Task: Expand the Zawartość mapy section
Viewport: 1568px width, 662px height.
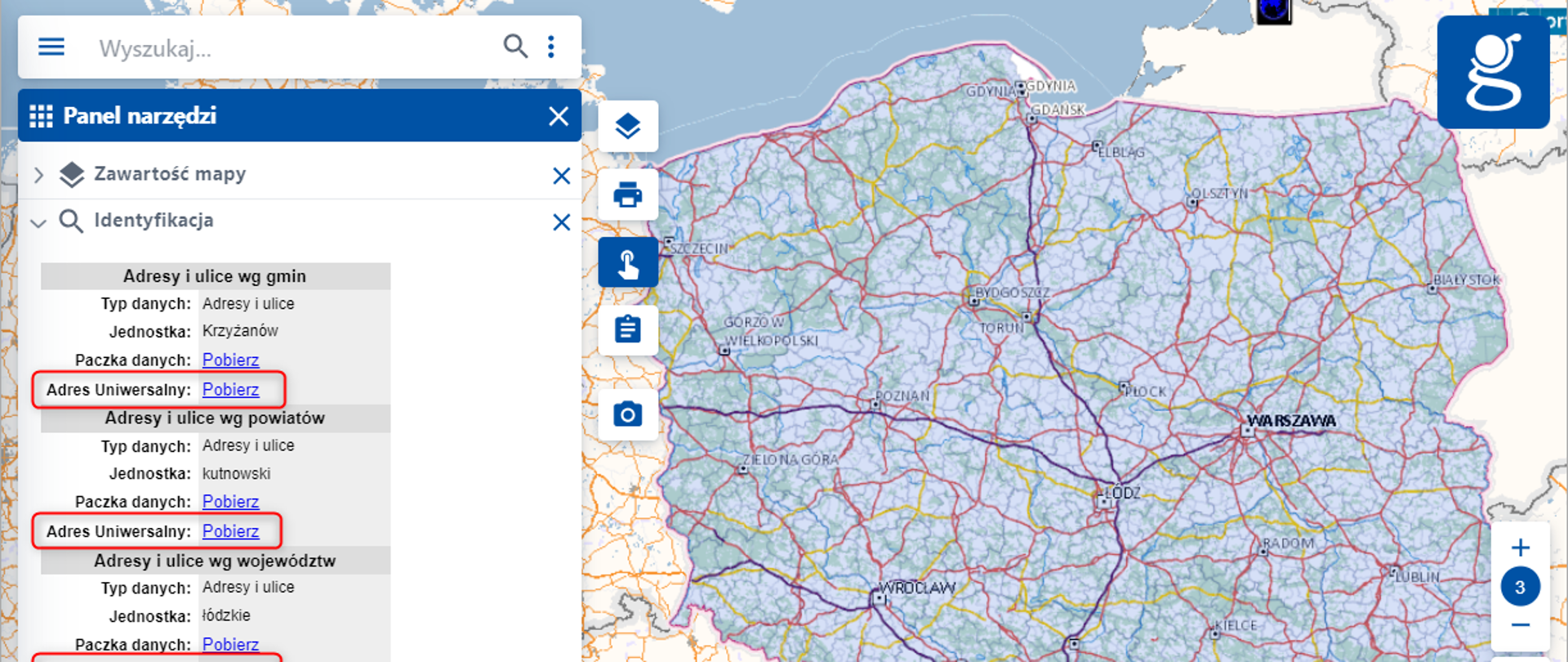Action: pyautogui.click(x=38, y=175)
